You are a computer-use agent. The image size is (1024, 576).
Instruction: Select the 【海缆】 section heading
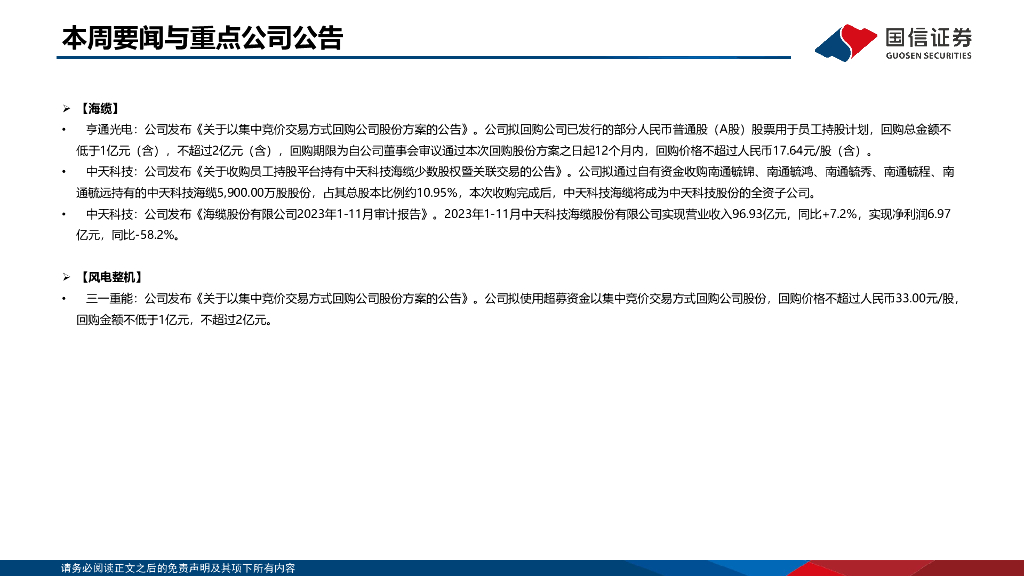[99, 109]
